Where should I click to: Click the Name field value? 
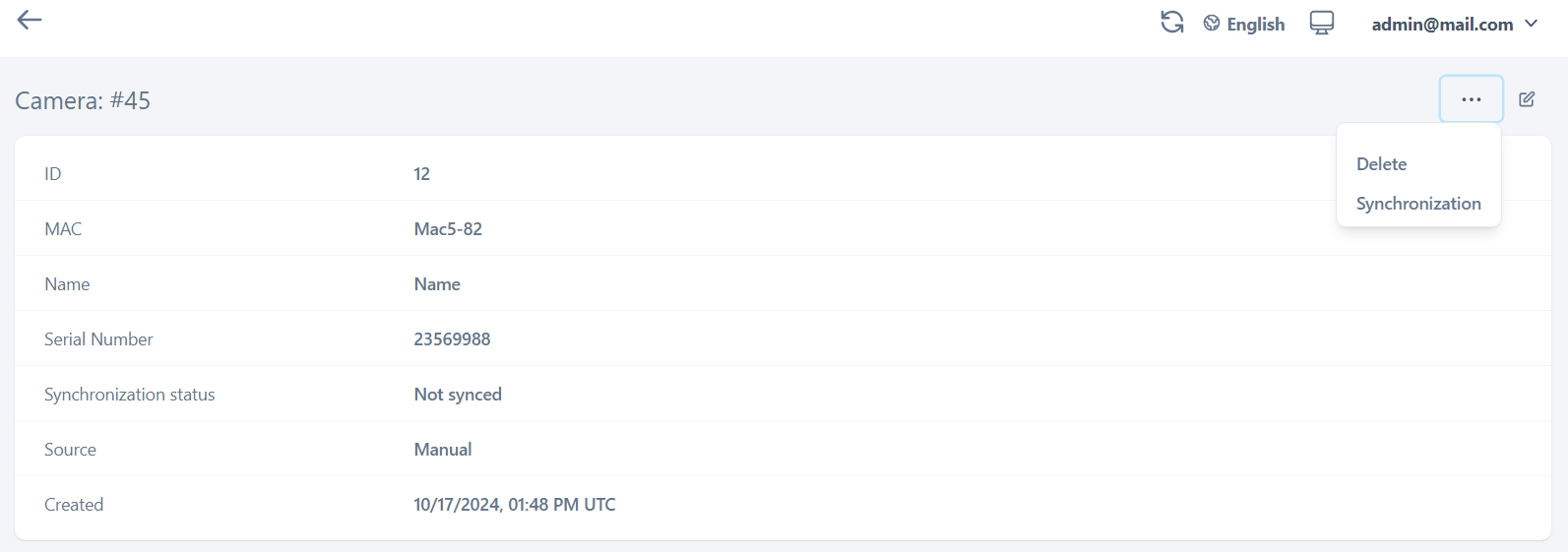coord(437,284)
